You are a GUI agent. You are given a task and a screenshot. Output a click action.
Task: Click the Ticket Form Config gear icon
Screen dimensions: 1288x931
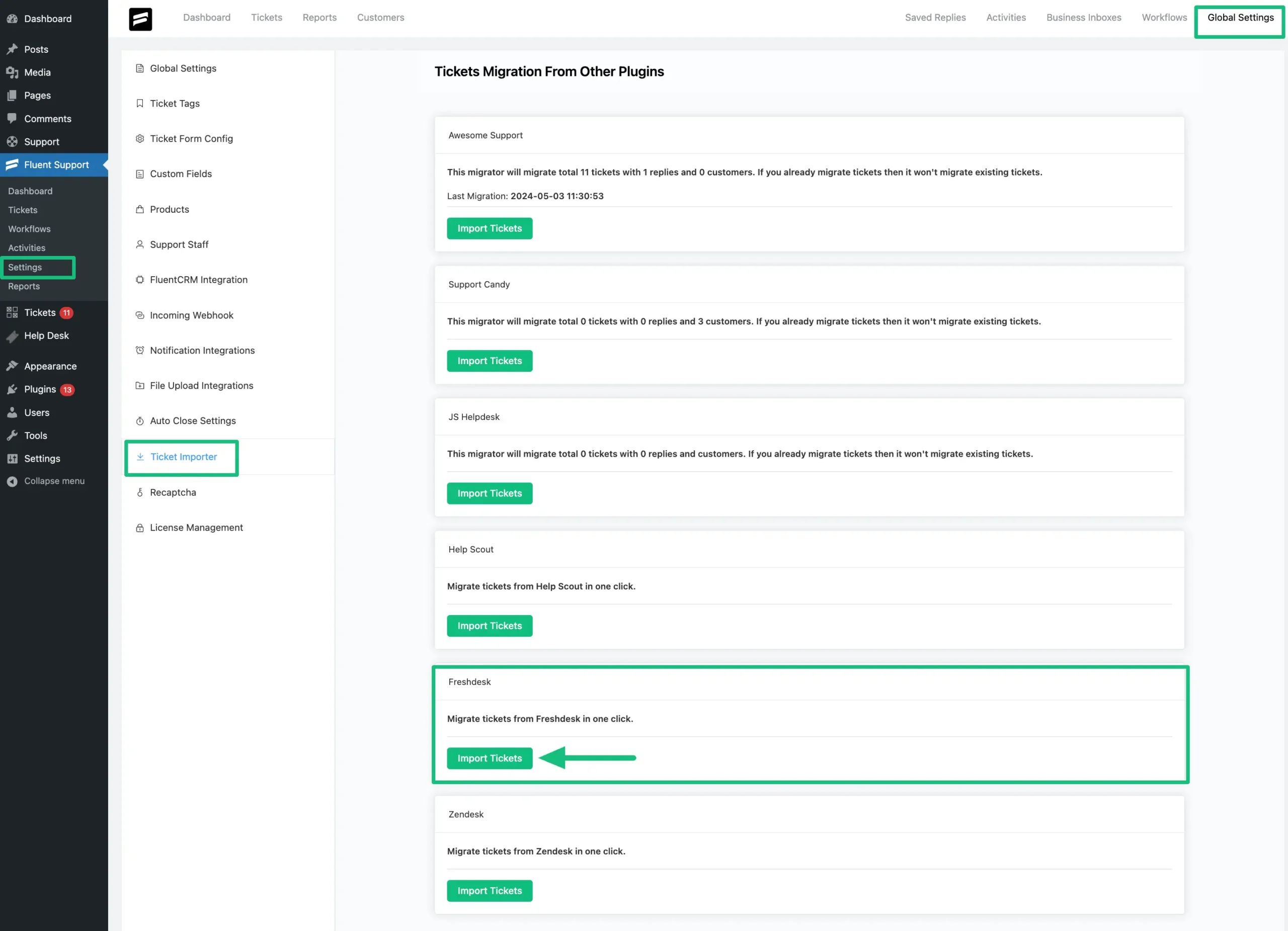(140, 138)
